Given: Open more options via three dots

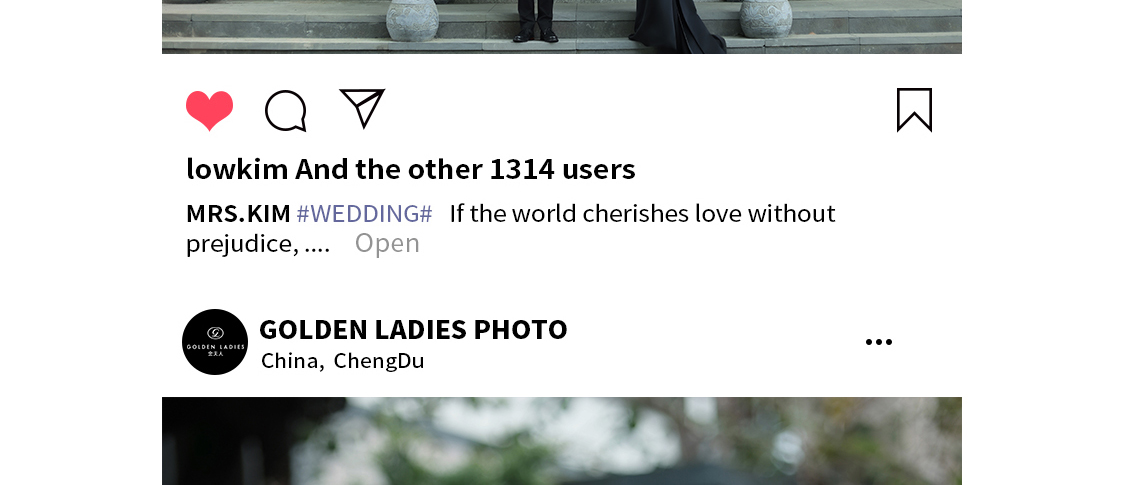Looking at the screenshot, I should [x=879, y=342].
